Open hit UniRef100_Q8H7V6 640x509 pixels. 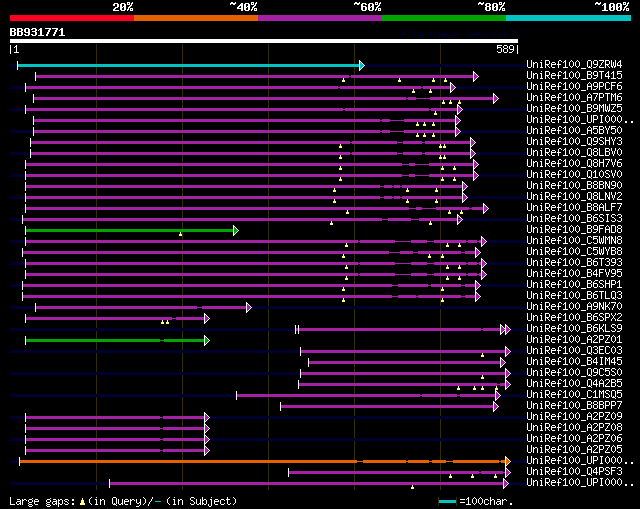click(574, 163)
